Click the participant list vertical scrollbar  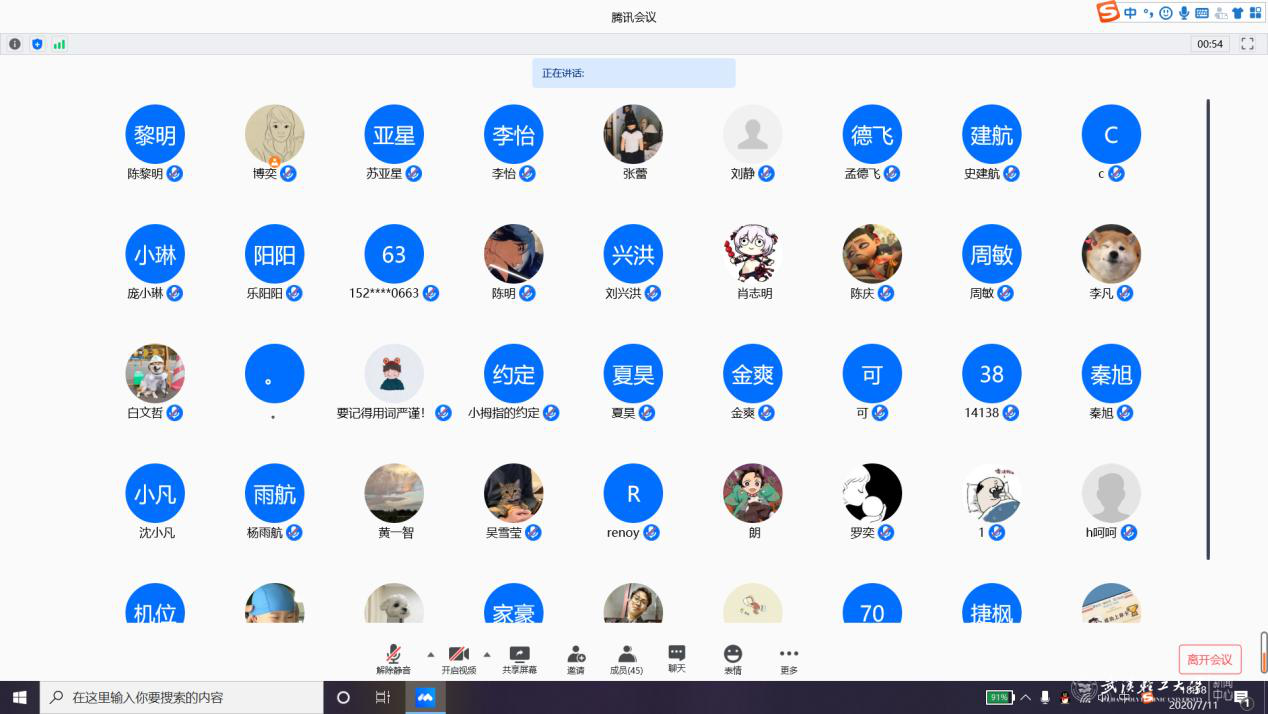click(1208, 328)
